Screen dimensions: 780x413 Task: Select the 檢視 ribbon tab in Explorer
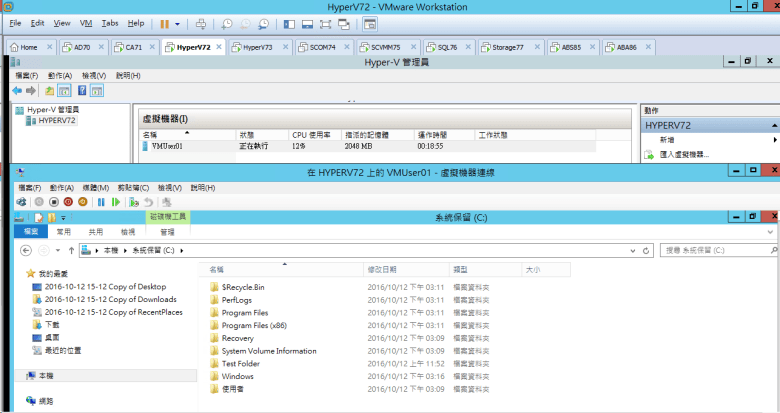[x=127, y=230]
